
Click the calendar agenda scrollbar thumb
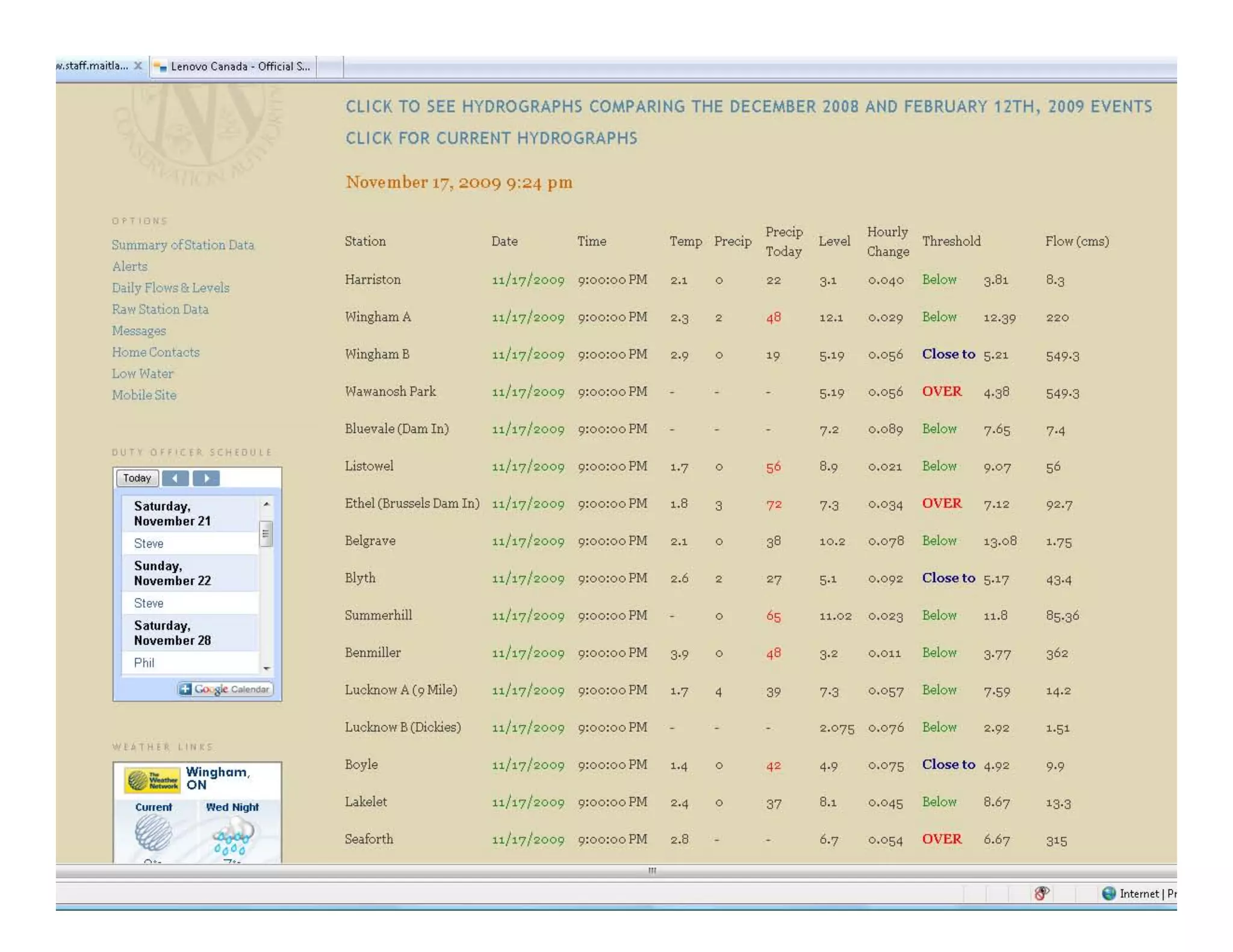coord(266,534)
